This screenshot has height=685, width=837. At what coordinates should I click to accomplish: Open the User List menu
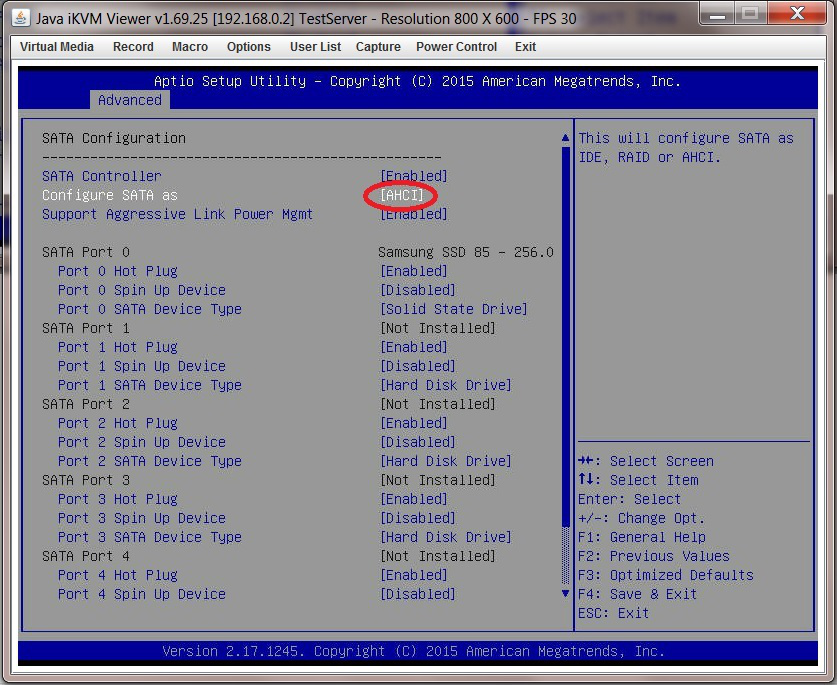pos(315,47)
